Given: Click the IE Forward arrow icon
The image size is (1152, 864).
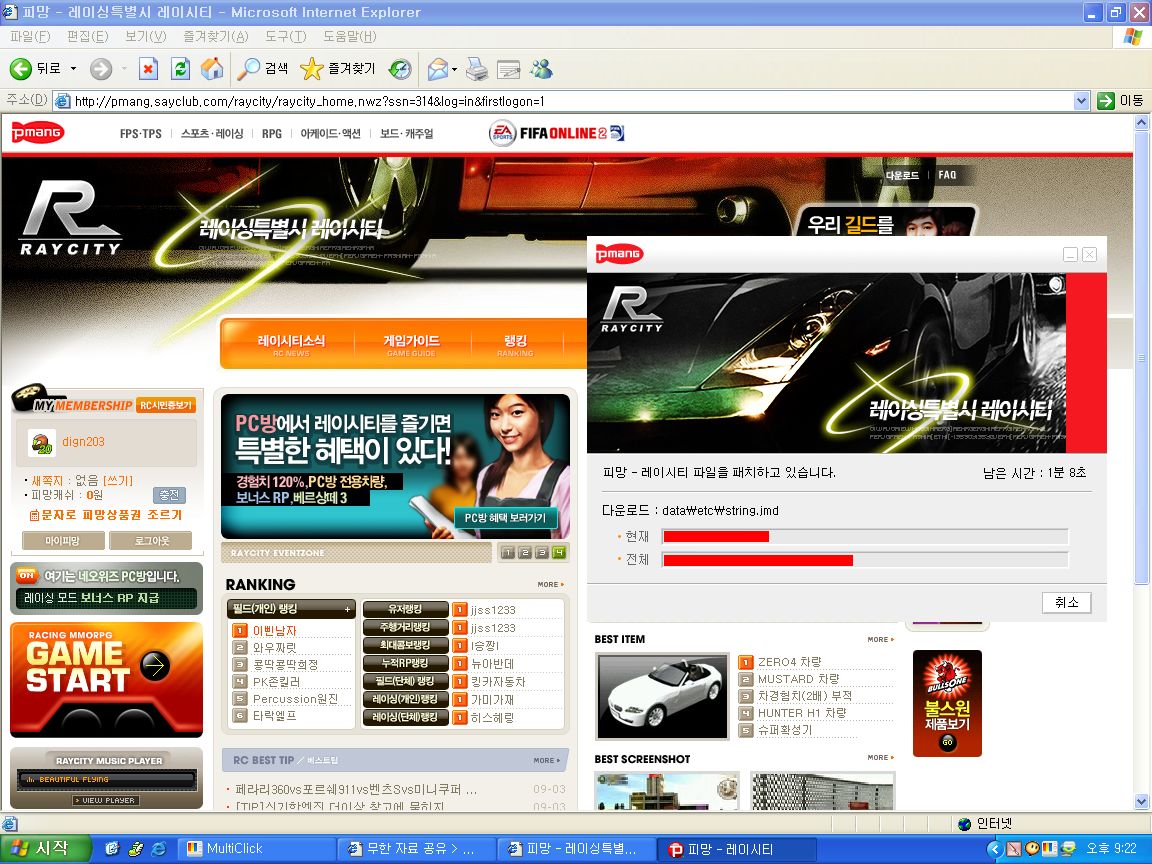Looking at the screenshot, I should tap(101, 69).
